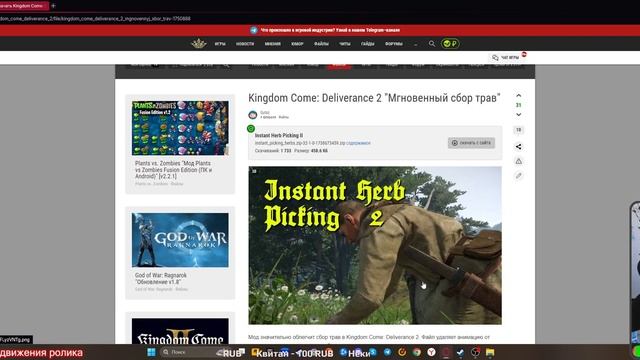Open the comments counter showing 18
The image size is (640, 360).
pyautogui.click(x=518, y=130)
